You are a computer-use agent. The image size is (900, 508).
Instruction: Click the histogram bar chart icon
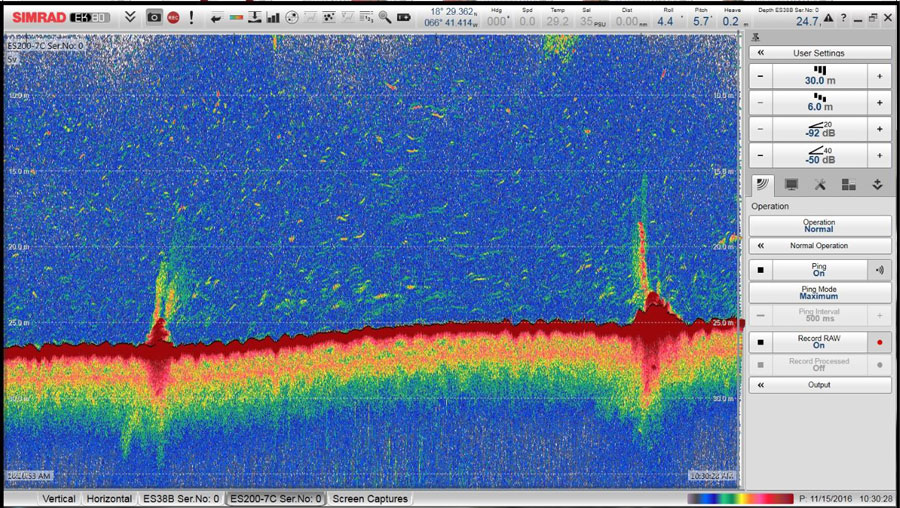pyautogui.click(x=273, y=17)
